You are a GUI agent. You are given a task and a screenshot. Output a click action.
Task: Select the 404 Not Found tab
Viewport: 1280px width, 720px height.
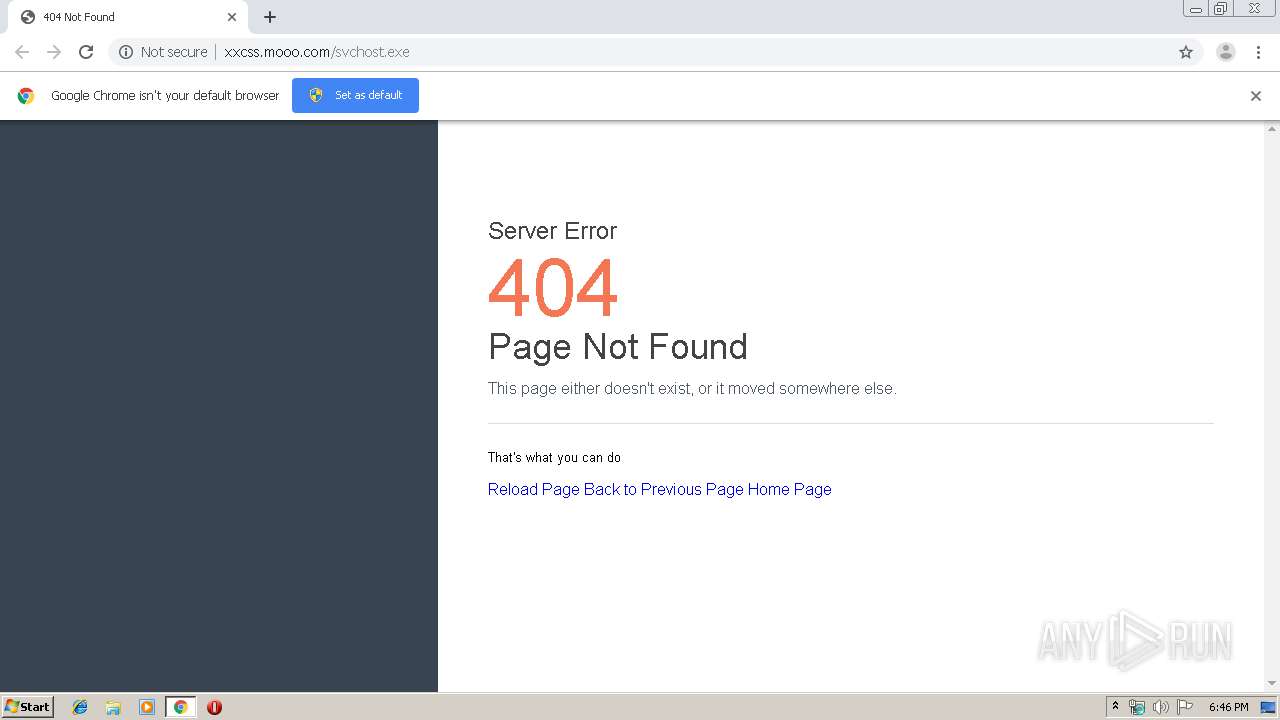click(x=128, y=17)
